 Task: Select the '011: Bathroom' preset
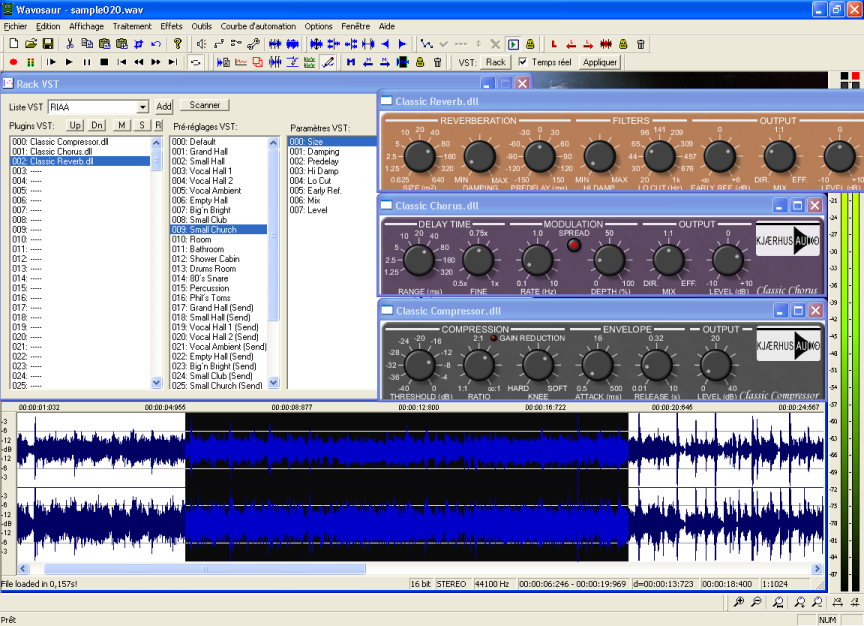tap(219, 249)
